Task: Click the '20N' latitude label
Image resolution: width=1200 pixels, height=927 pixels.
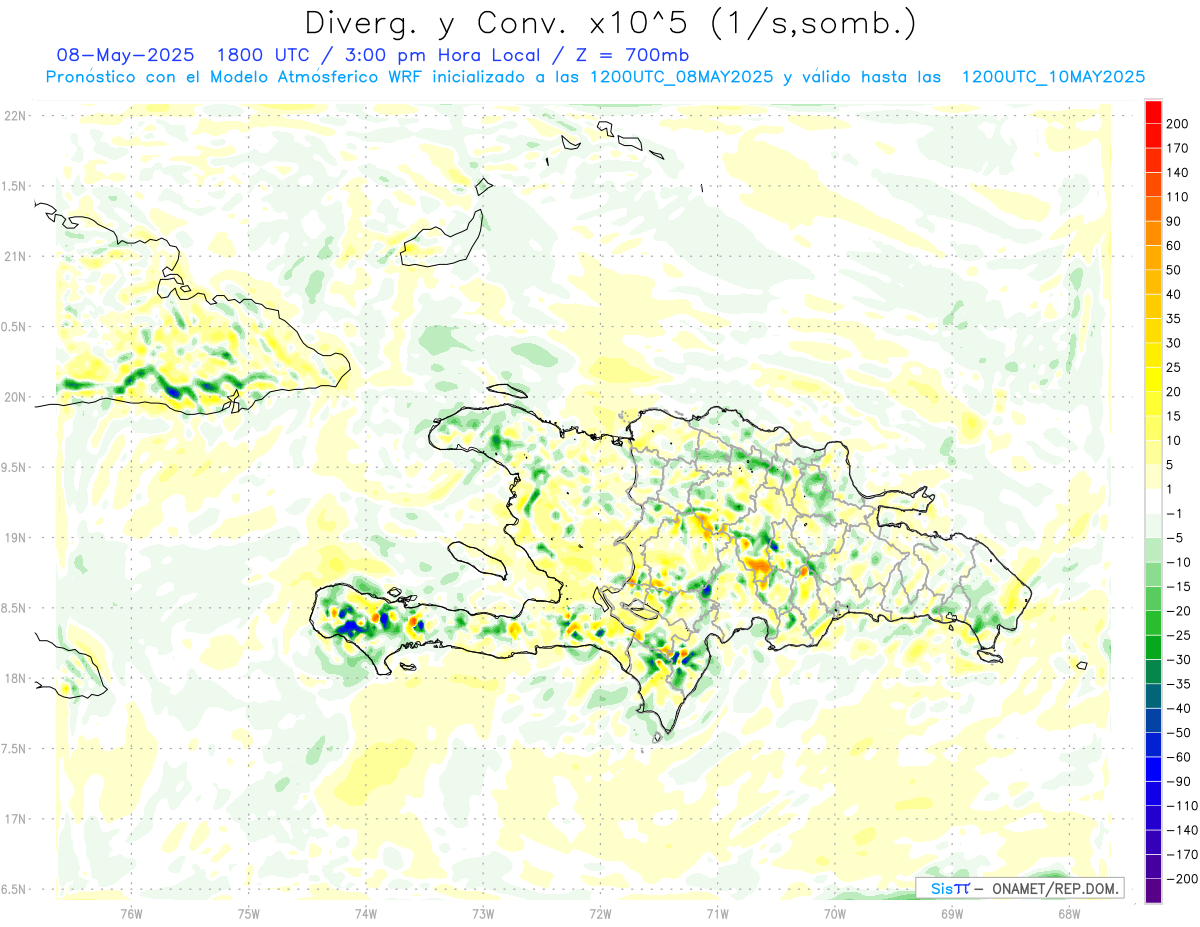Action: pos(15,397)
